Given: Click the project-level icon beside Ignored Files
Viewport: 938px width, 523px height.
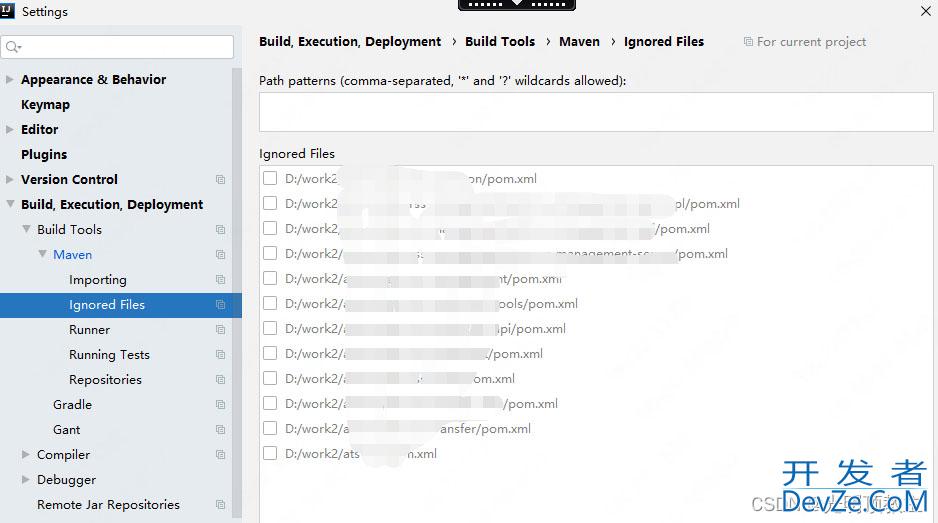Looking at the screenshot, I should point(220,305).
